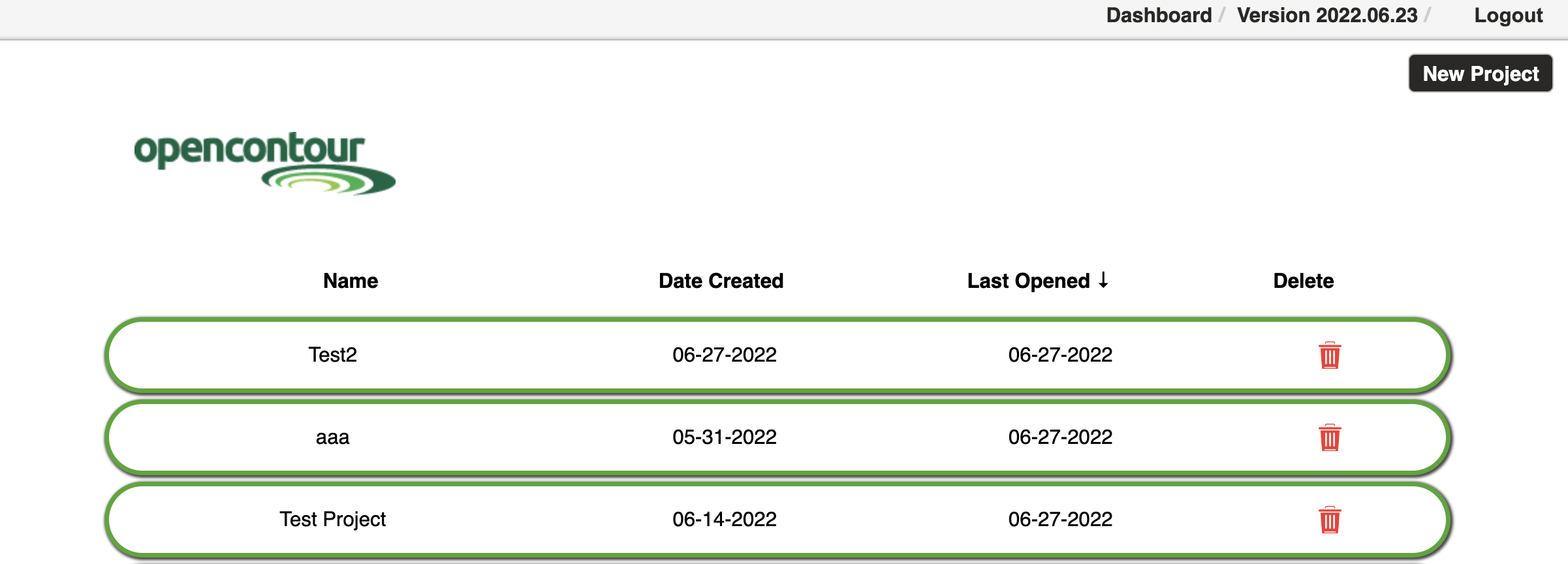Open the Test2 project
1568x564 pixels.
click(x=332, y=354)
